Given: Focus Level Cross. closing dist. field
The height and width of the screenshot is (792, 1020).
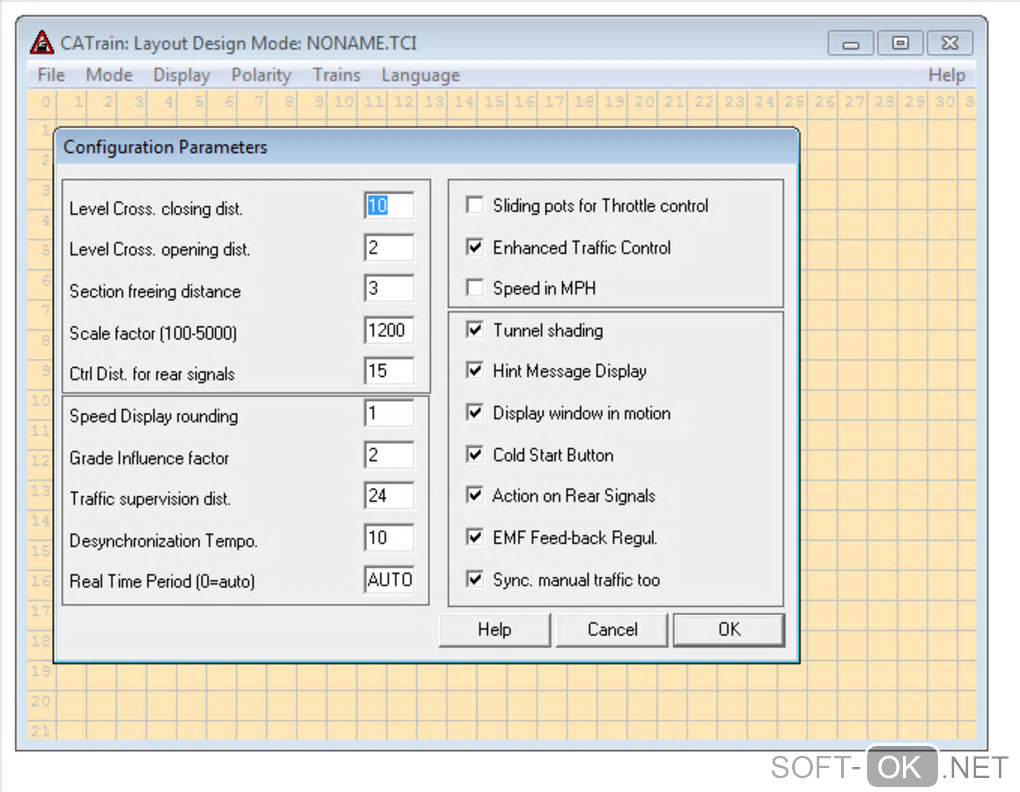Looking at the screenshot, I should coord(389,206).
